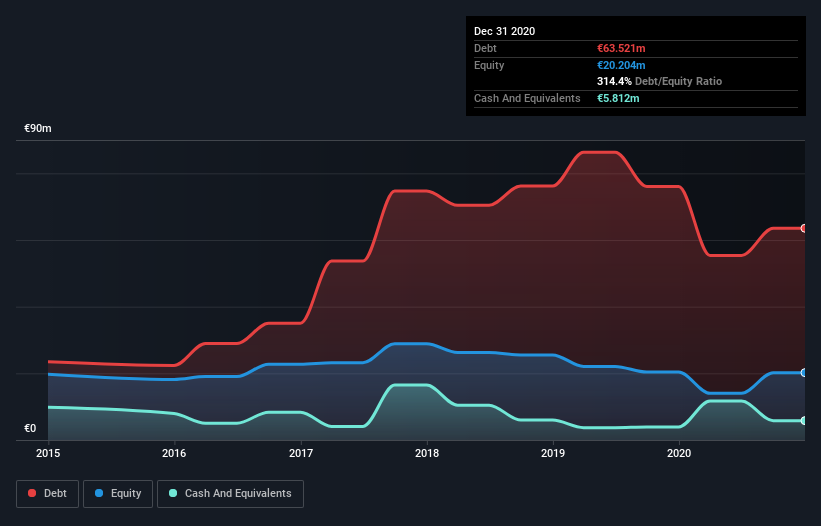
Task: Toggle the Equity series legend button
Action: 118,494
